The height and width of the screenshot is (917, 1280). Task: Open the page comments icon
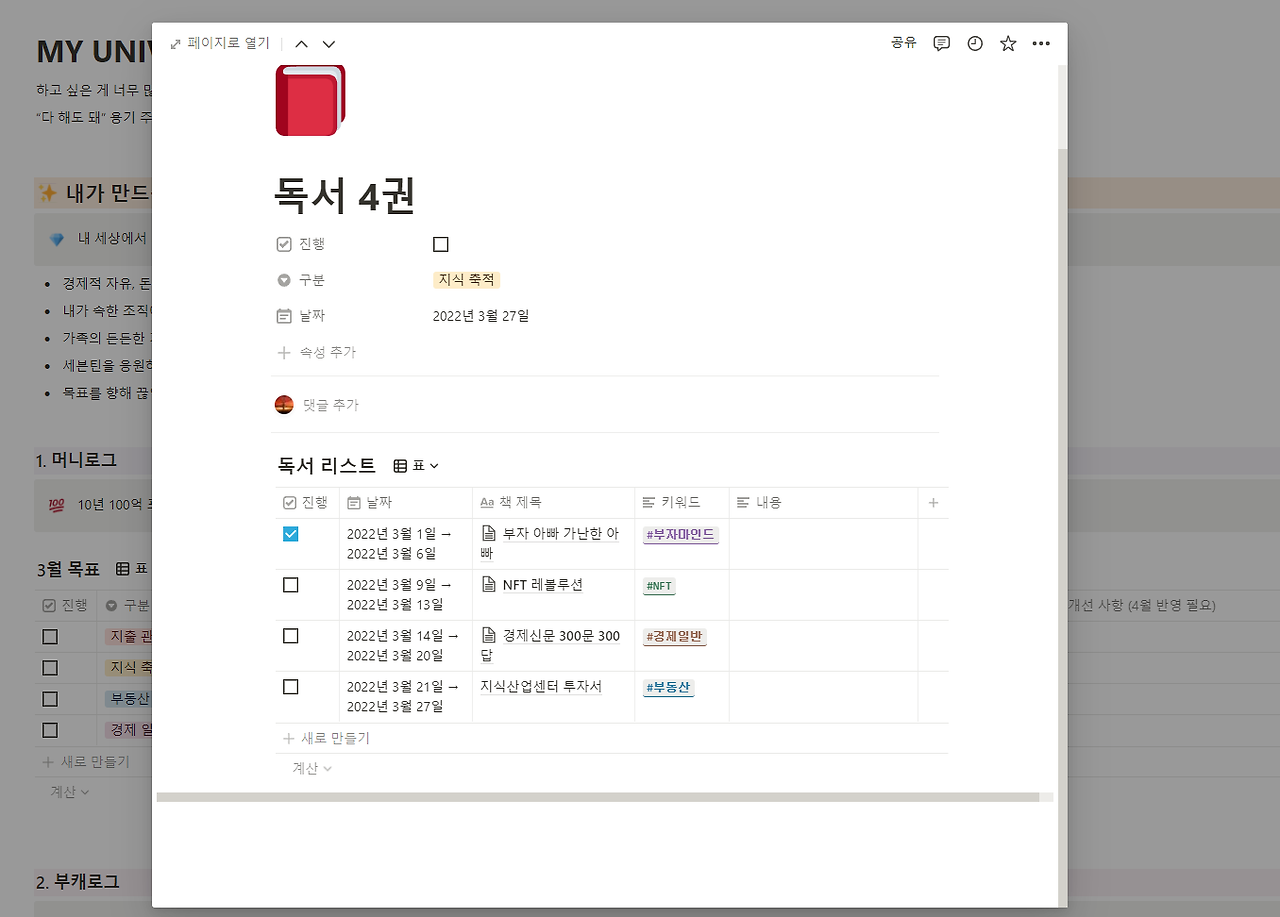point(940,43)
